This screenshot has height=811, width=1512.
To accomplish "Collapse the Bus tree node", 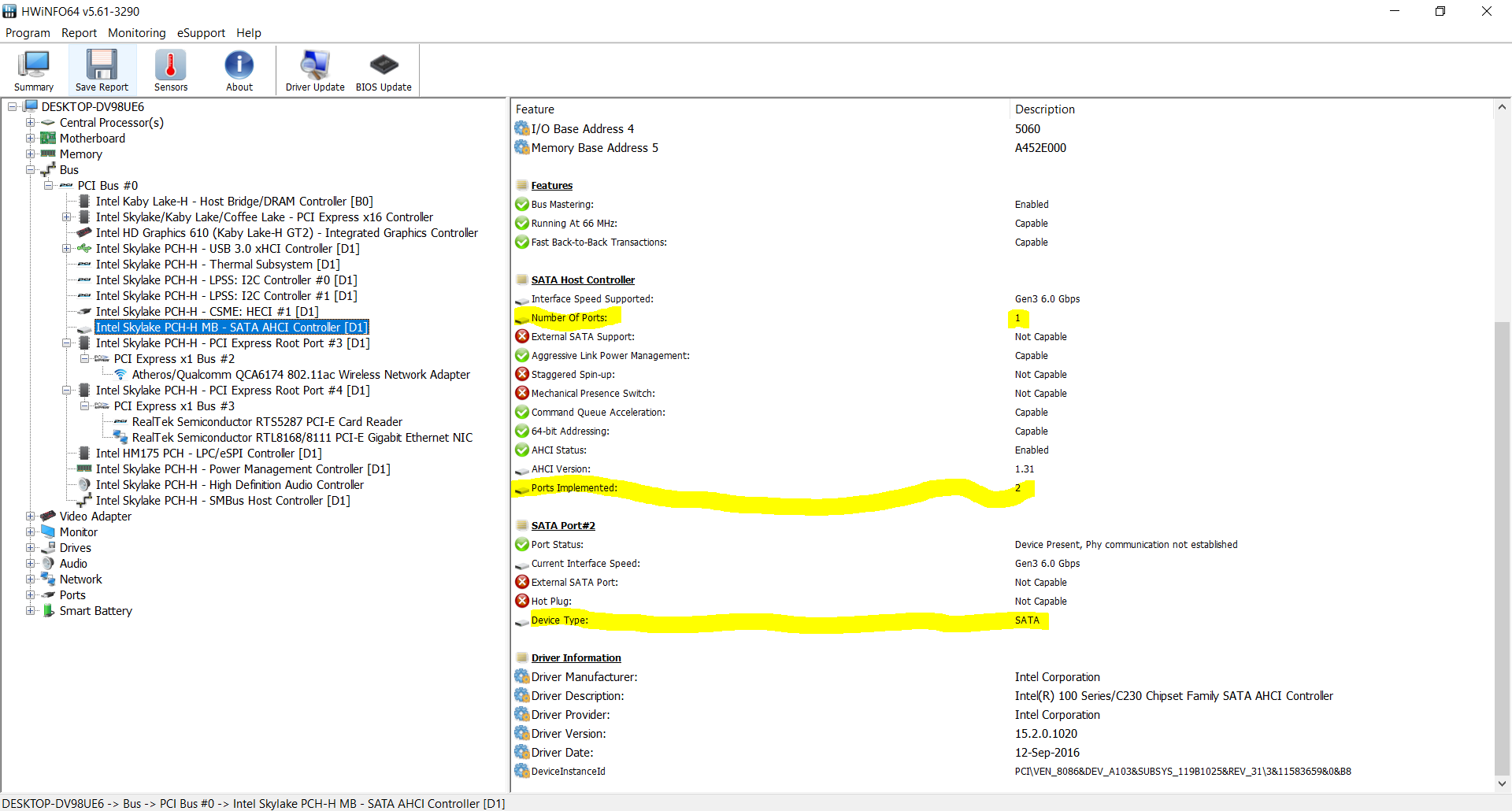I will [x=30, y=170].
